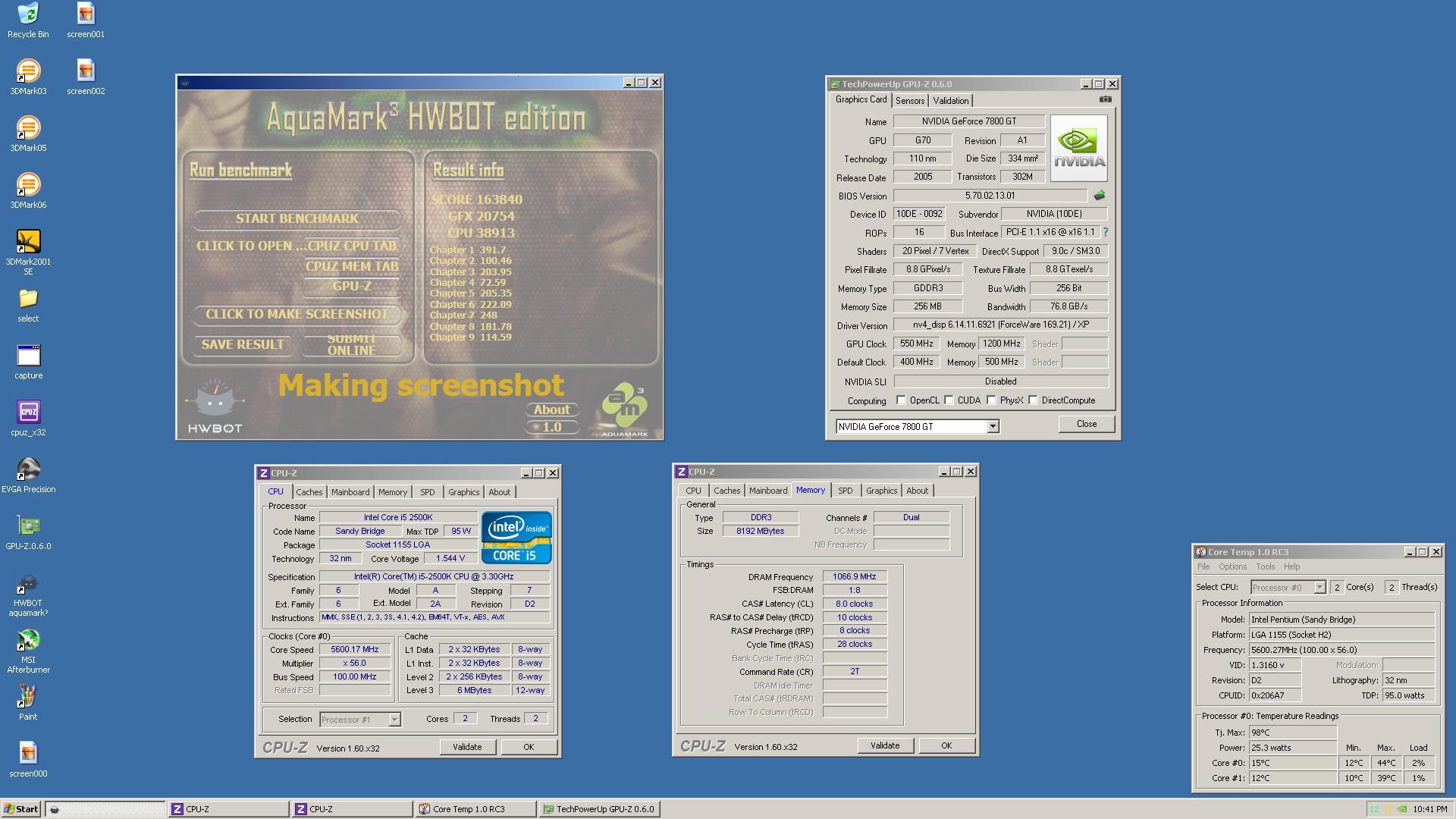The height and width of the screenshot is (819, 1456).
Task: Open the GPU selection dropdown in GPU-Z
Action: point(992,427)
